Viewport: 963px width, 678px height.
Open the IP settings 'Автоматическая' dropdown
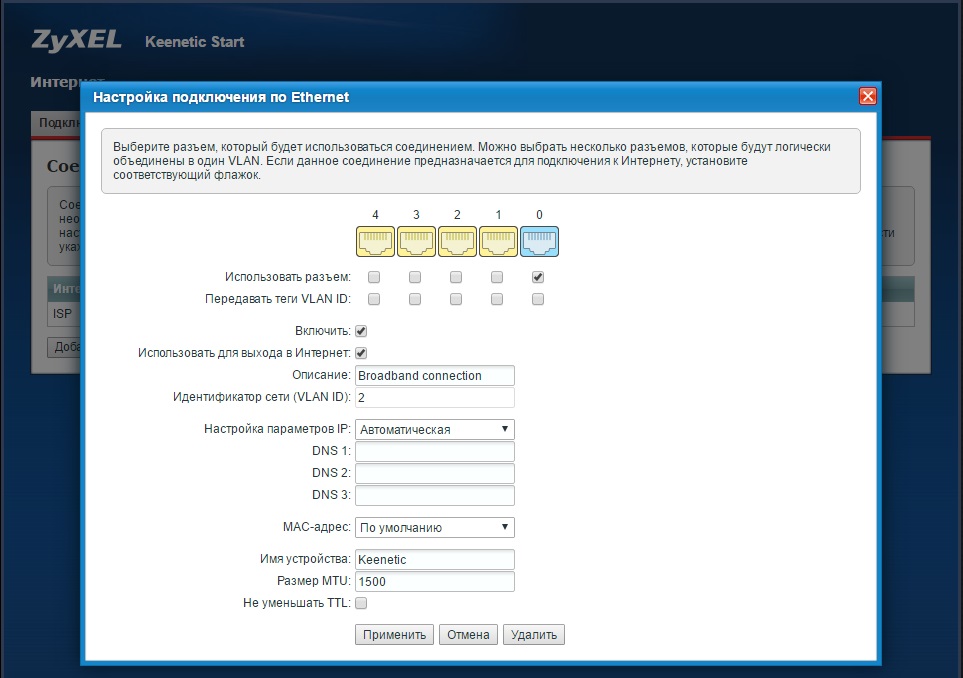pyautogui.click(x=434, y=430)
